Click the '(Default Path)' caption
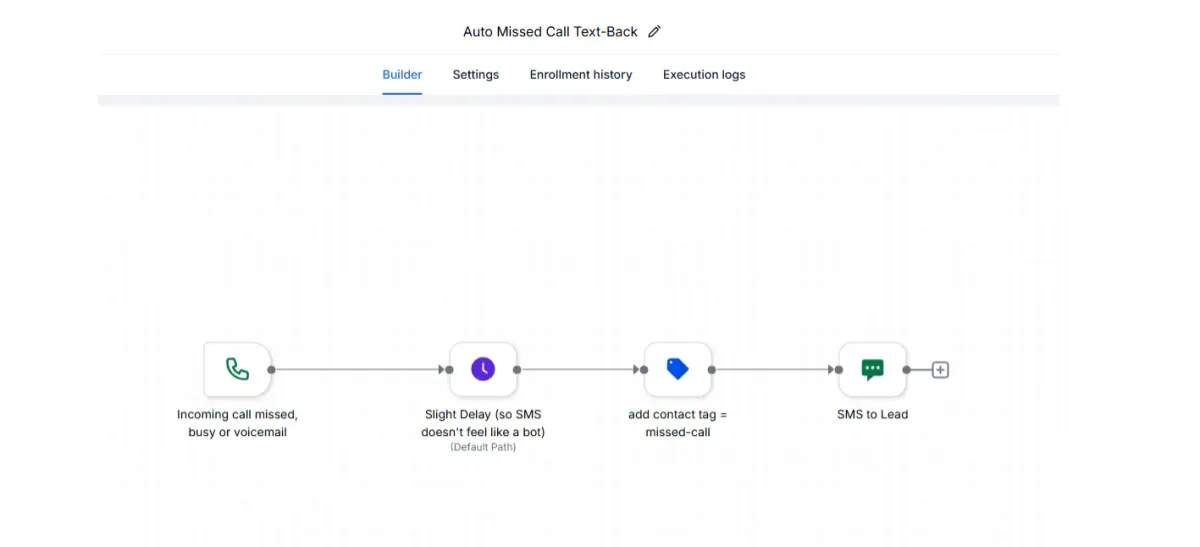 click(483, 448)
